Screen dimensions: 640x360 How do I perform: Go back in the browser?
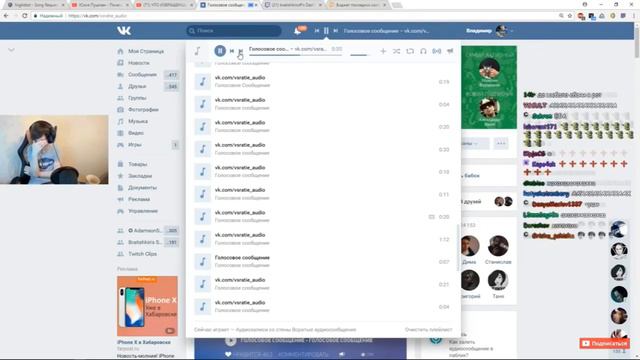6,16
